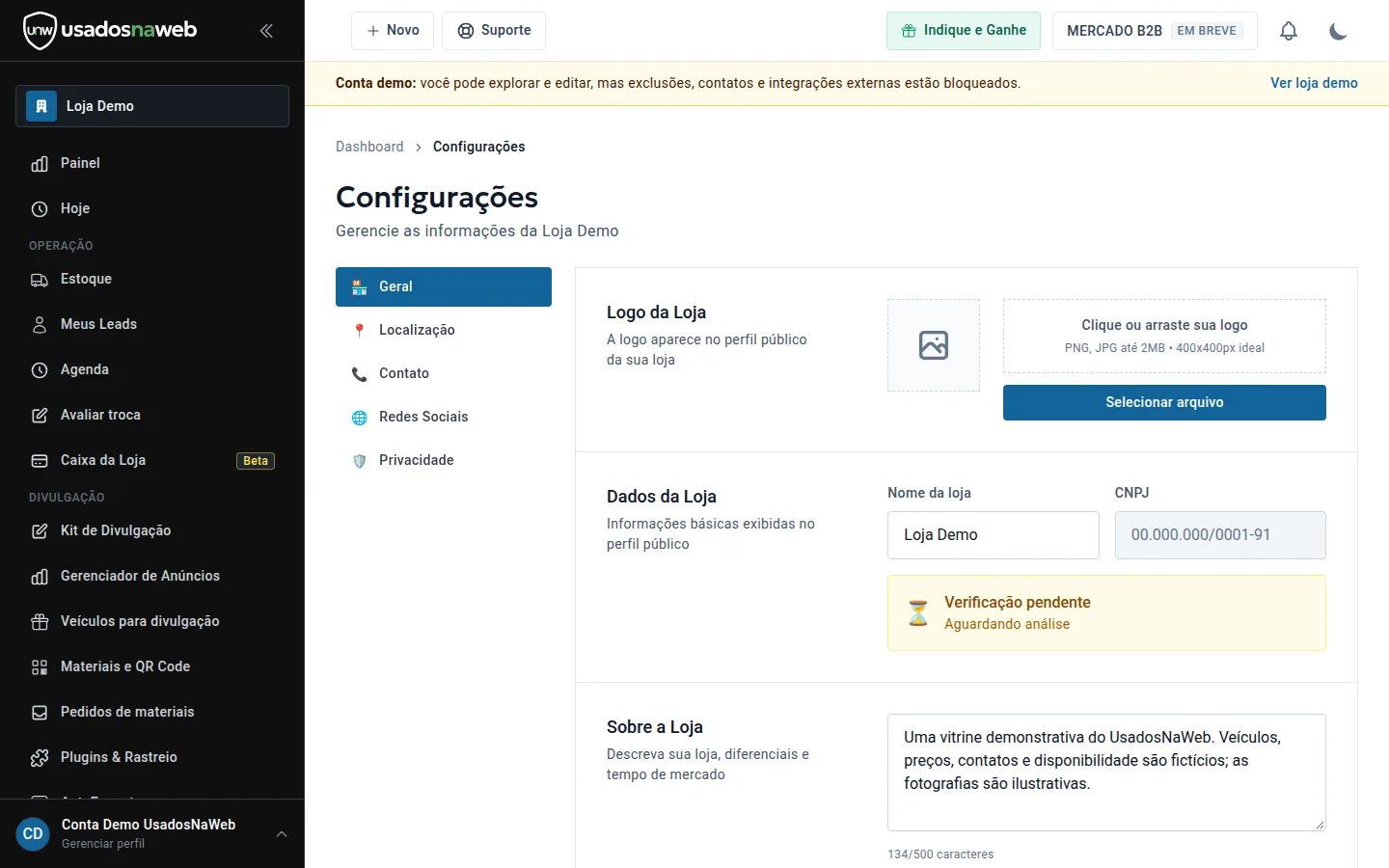The width and height of the screenshot is (1389, 868).
Task: Open Gerenciador de Anúncios
Action: [152, 576]
